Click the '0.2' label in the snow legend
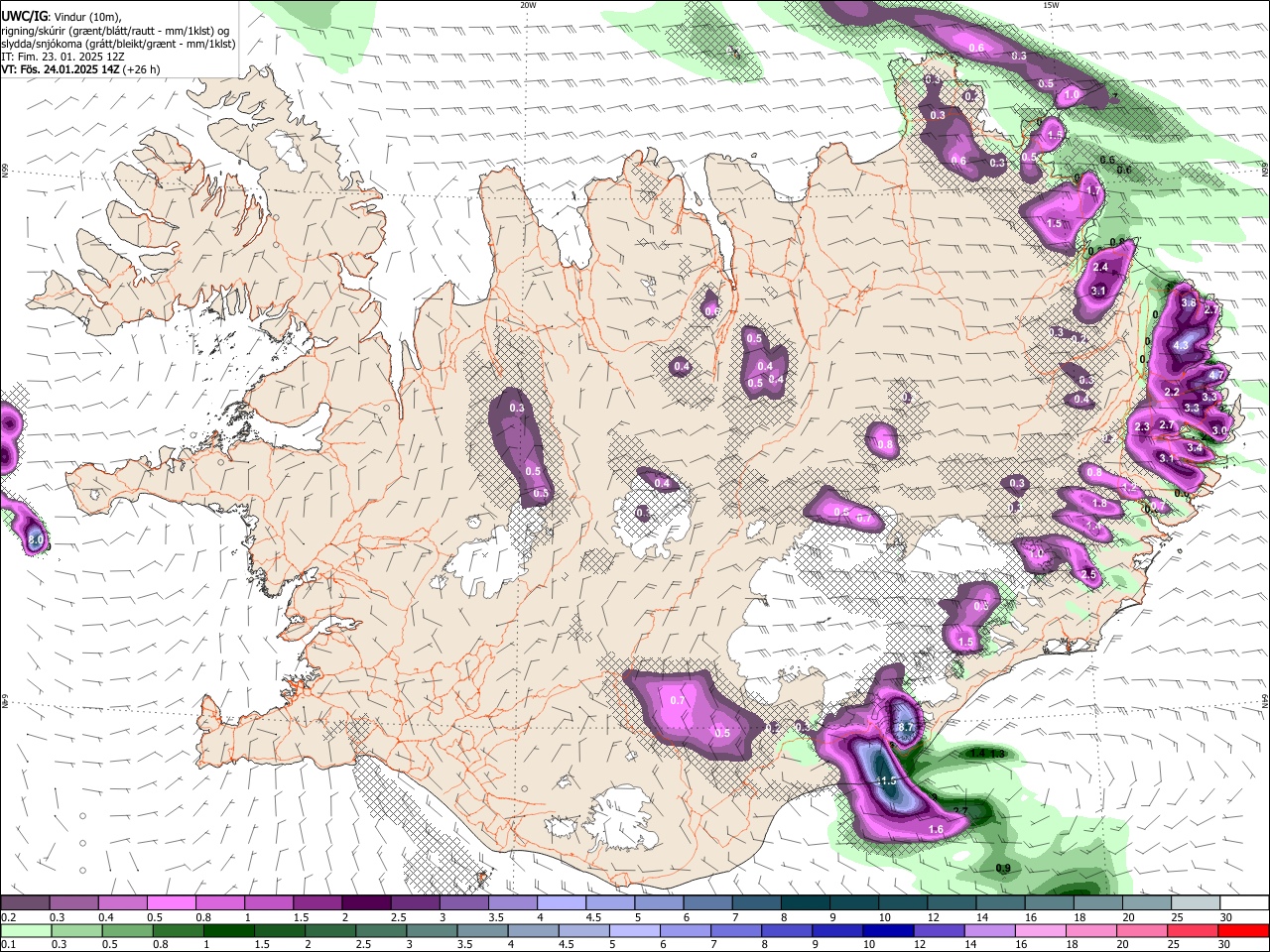 [x=8, y=917]
